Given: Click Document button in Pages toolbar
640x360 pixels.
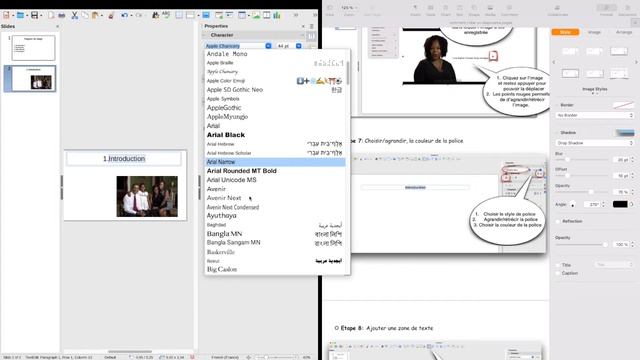Looking at the screenshot, I should click(627, 10).
